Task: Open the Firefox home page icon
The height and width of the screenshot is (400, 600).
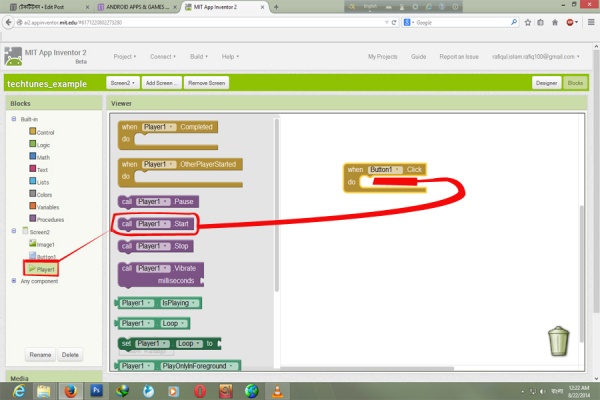Action: tap(555, 23)
